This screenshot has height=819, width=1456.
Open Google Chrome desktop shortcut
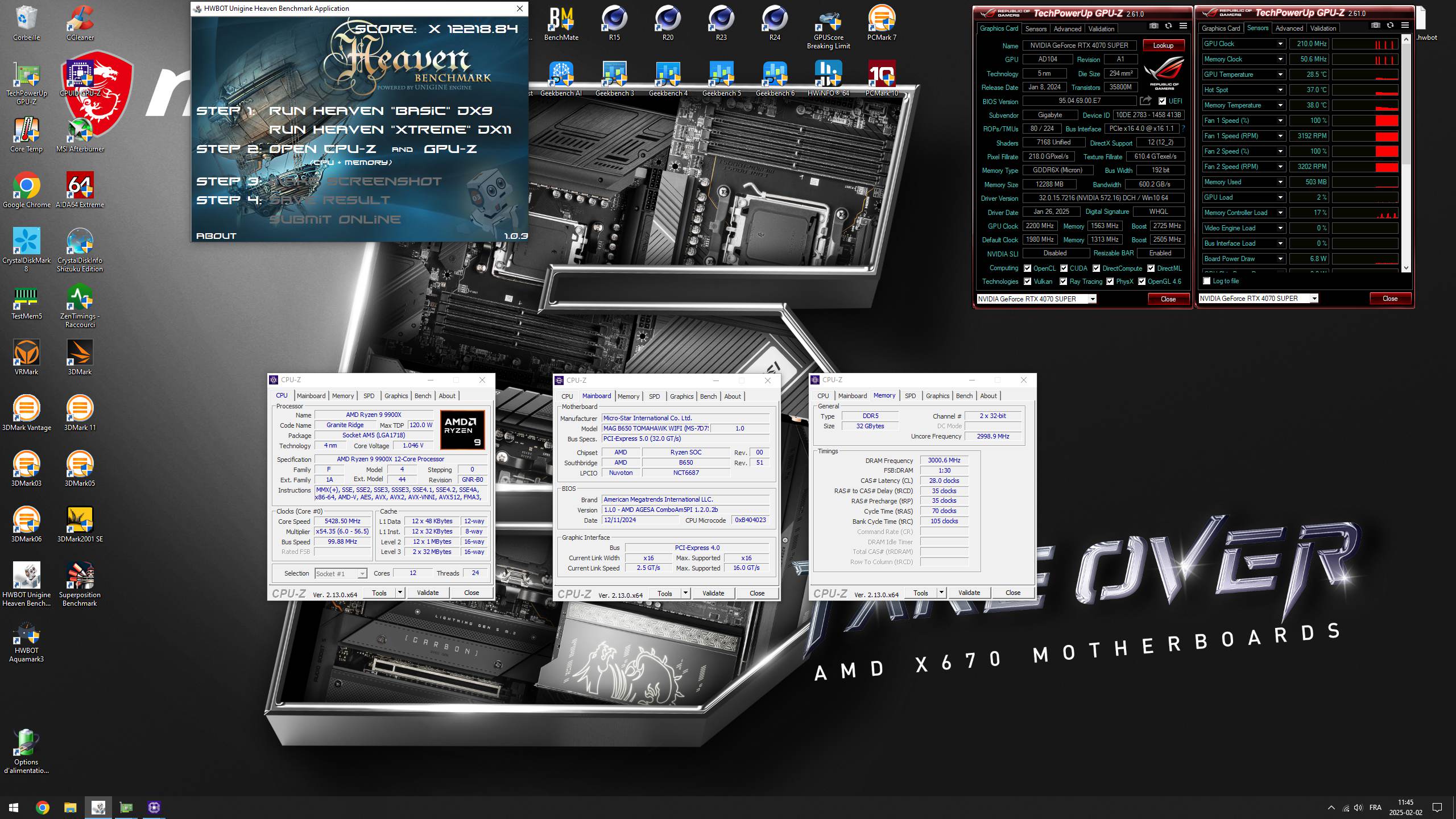click(x=27, y=191)
